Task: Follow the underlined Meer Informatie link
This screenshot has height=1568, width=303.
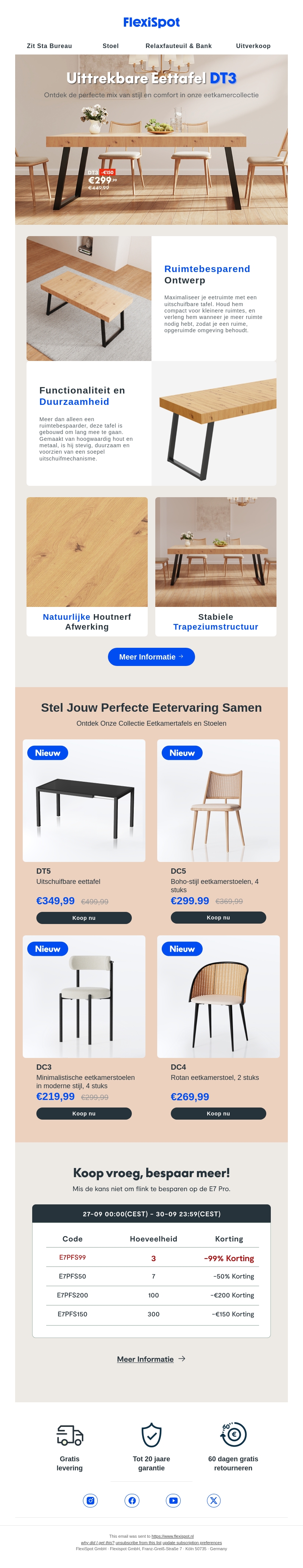Action: (x=145, y=1359)
